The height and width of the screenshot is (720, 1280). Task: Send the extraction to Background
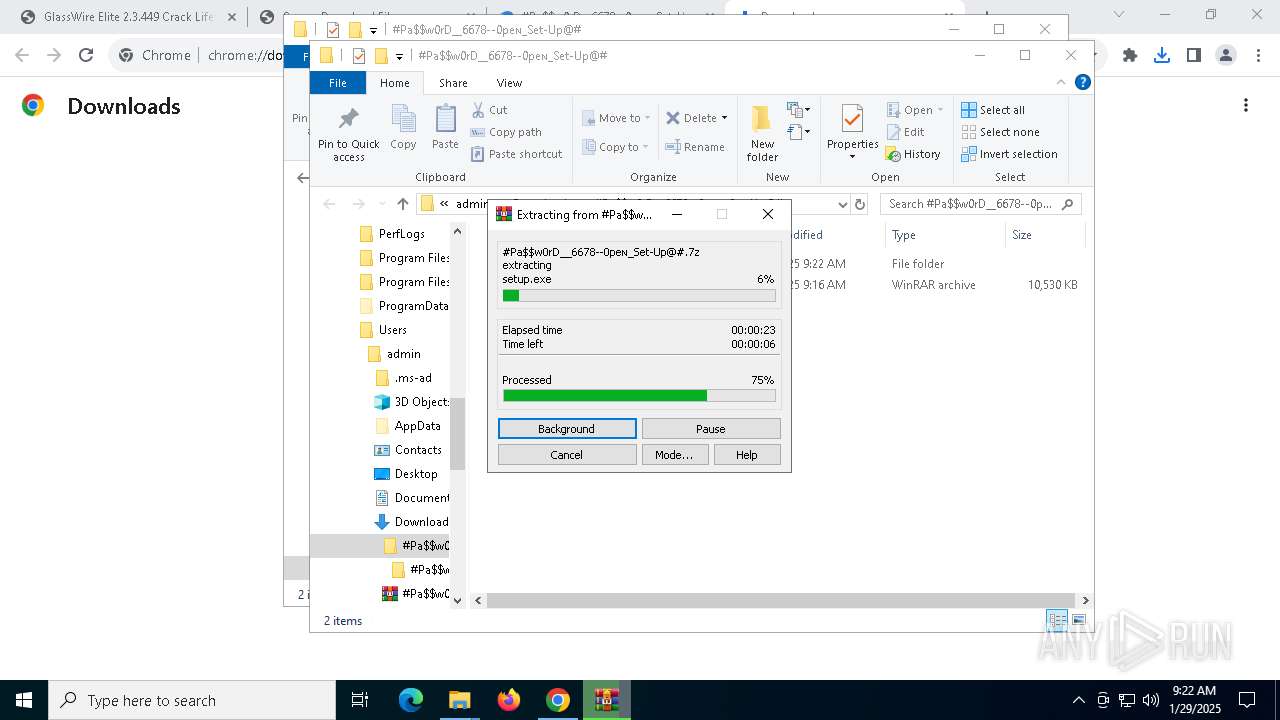click(567, 428)
